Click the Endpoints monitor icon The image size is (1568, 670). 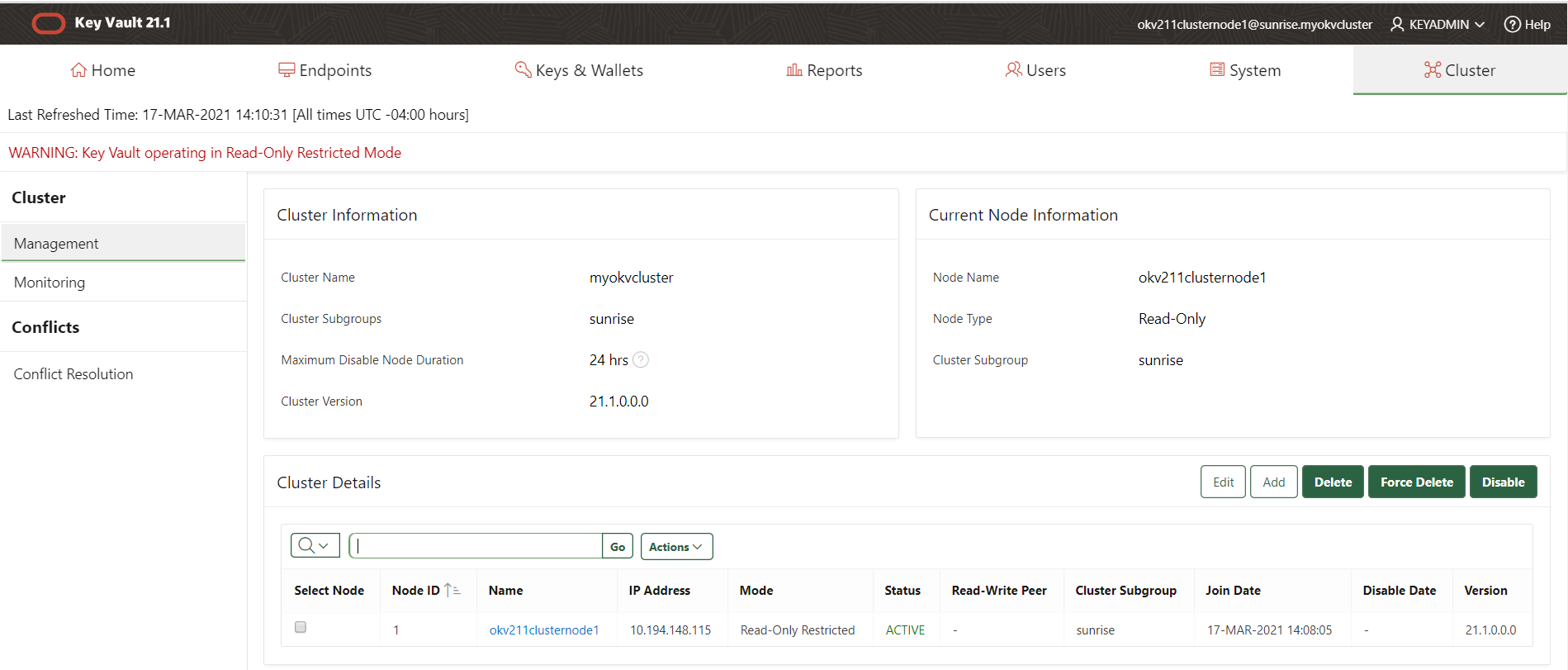click(x=287, y=70)
